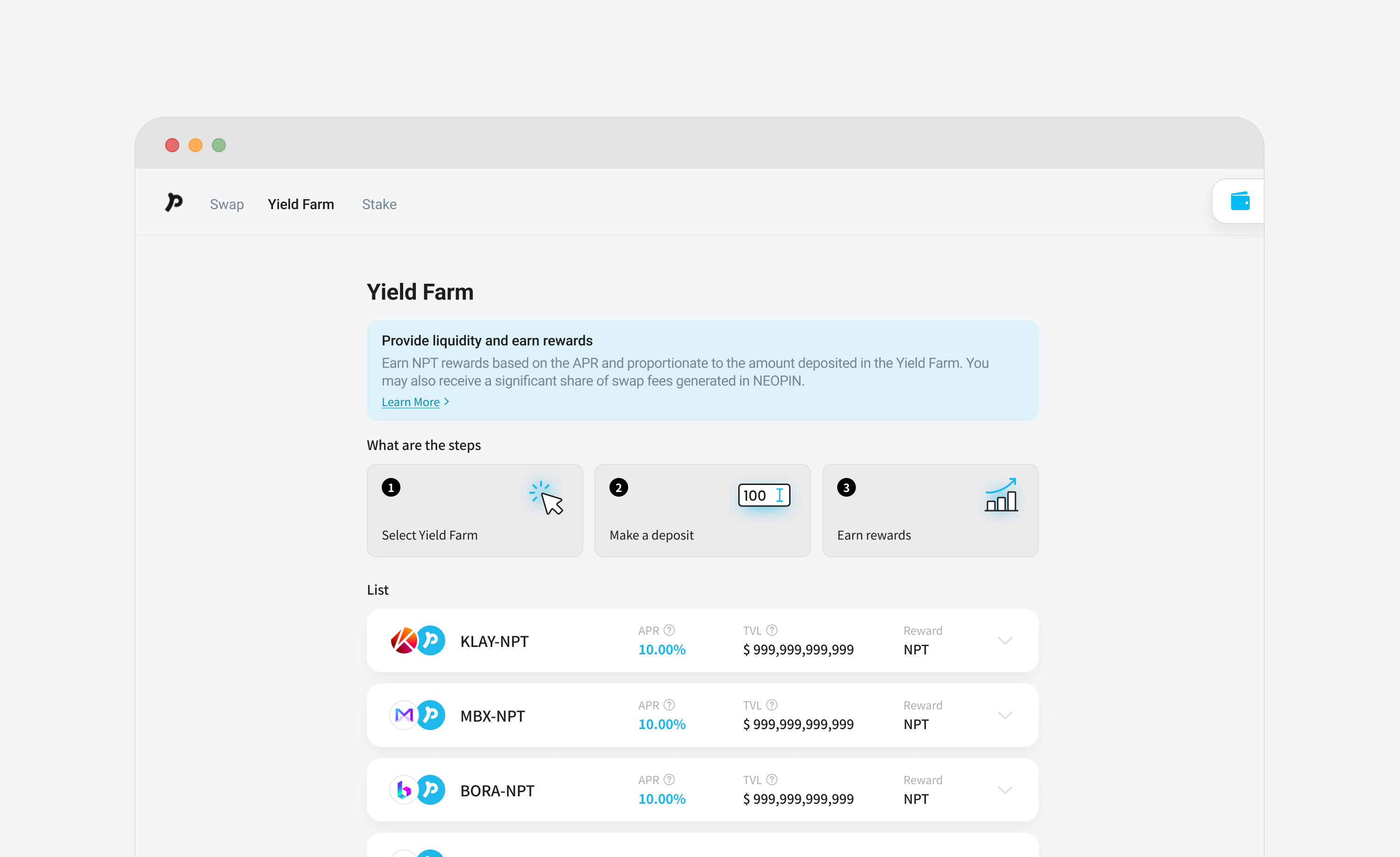Select the 'Select Yield Farm' step card
Screen dimensions: 1400x857
(x=475, y=510)
